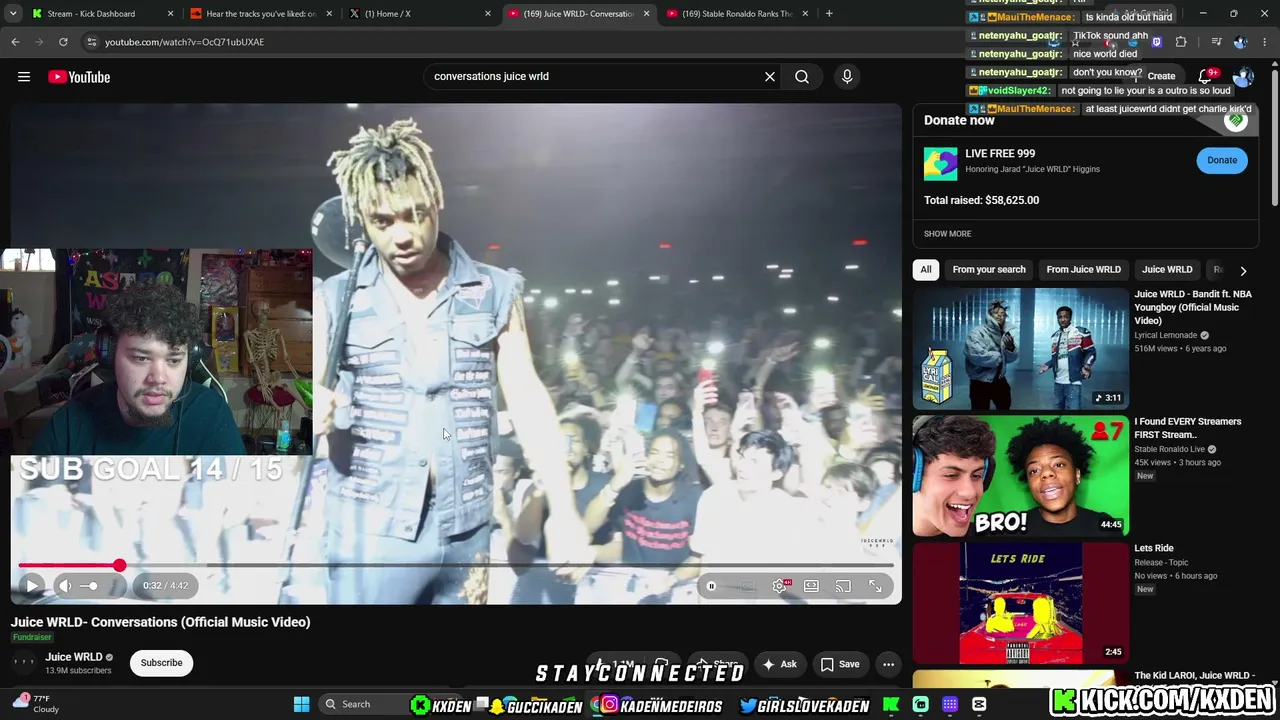Viewport: 1280px width, 720px height.
Task: Switch to Stable Ronaldo Ranks tab
Action: (737, 14)
